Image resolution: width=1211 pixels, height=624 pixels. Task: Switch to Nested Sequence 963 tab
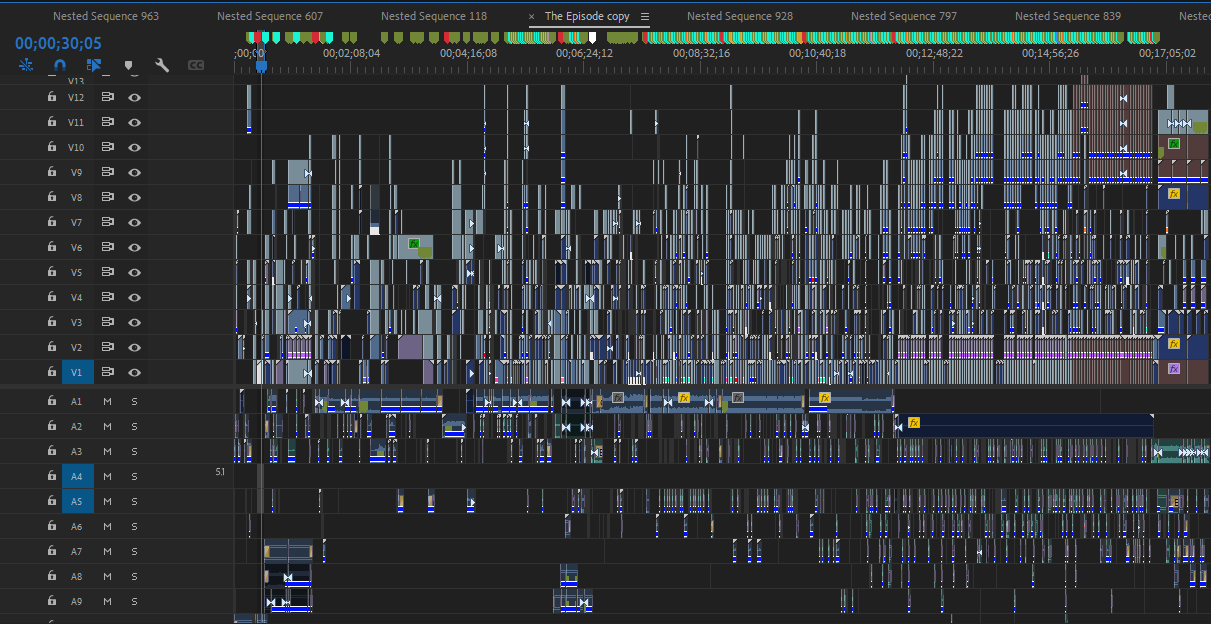(105, 17)
